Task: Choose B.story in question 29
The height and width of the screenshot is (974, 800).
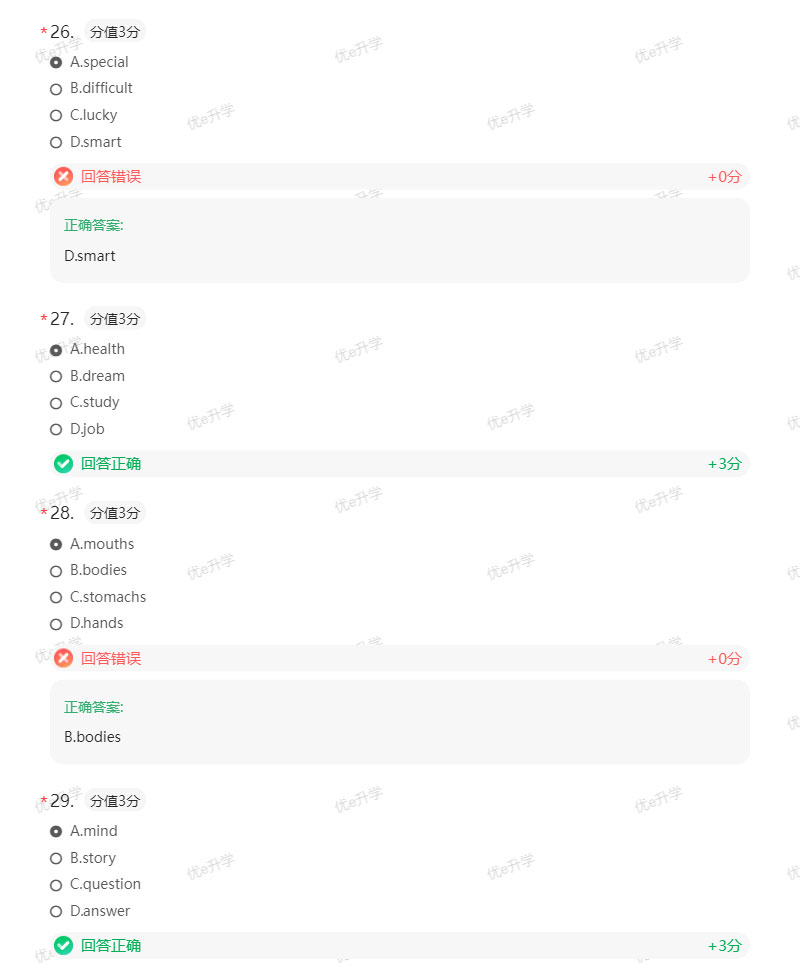Action: point(56,858)
